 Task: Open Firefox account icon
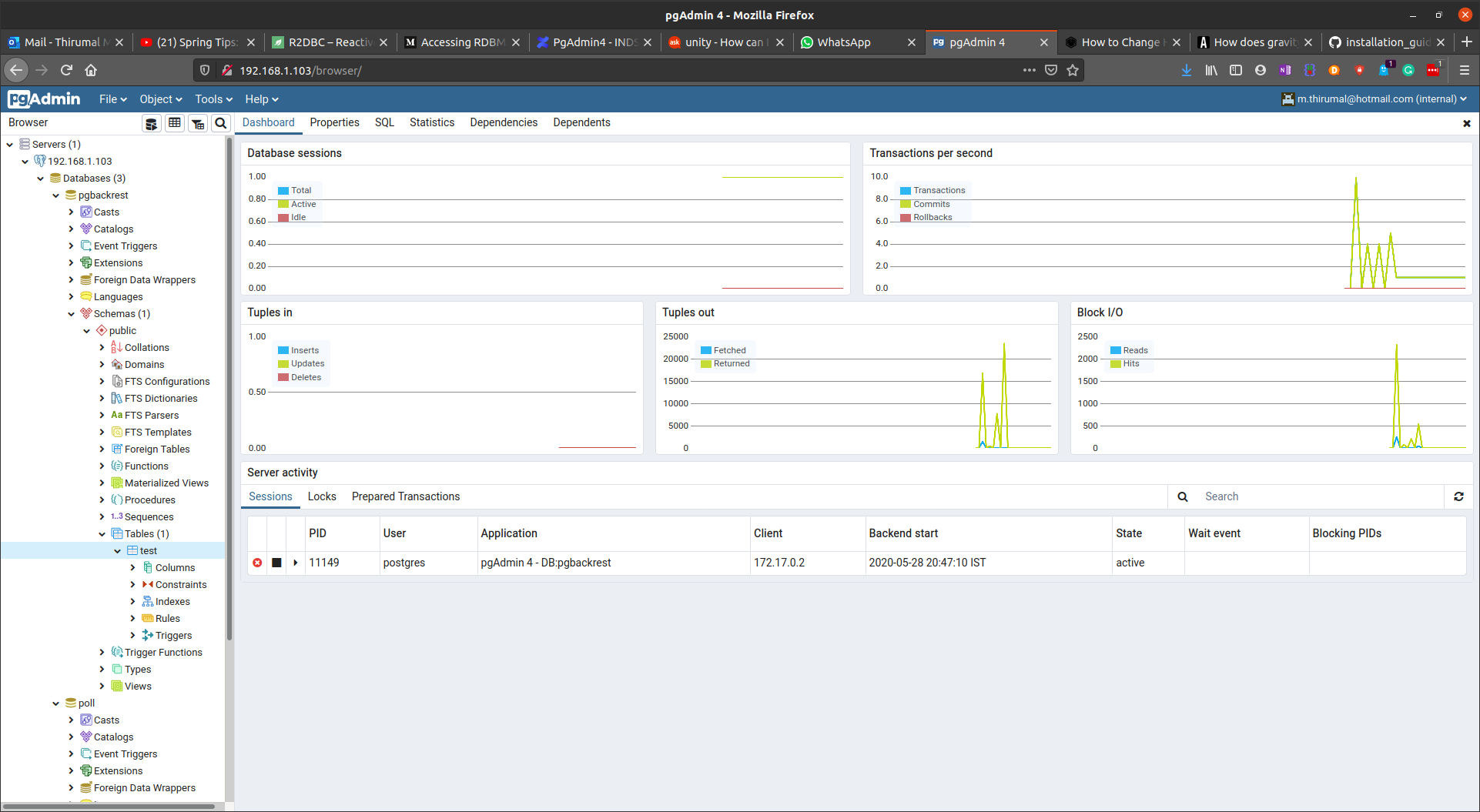(1261, 70)
